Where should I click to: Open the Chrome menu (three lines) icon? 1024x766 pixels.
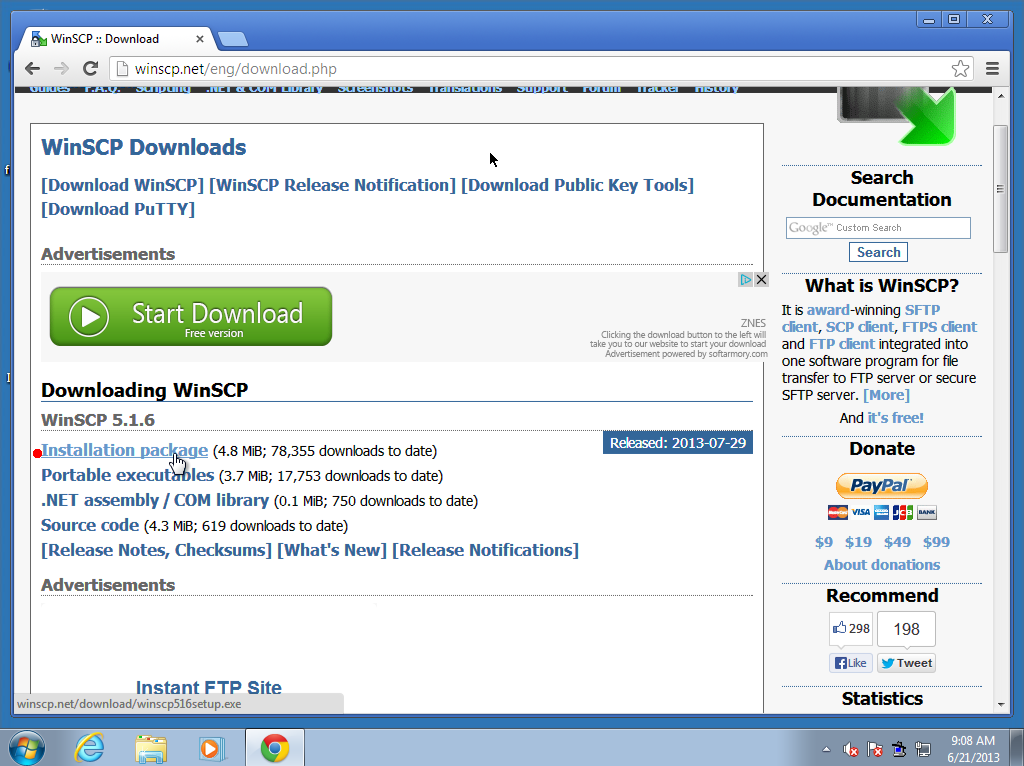coord(992,69)
